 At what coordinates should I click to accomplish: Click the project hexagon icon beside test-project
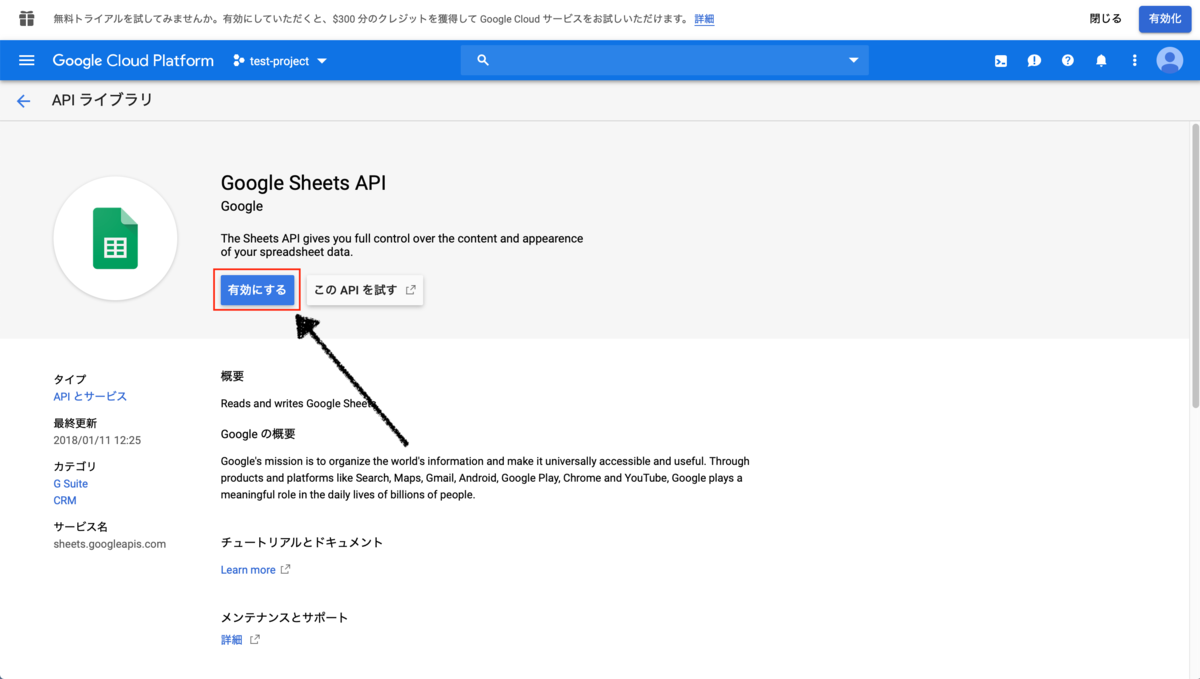pyautogui.click(x=238, y=61)
